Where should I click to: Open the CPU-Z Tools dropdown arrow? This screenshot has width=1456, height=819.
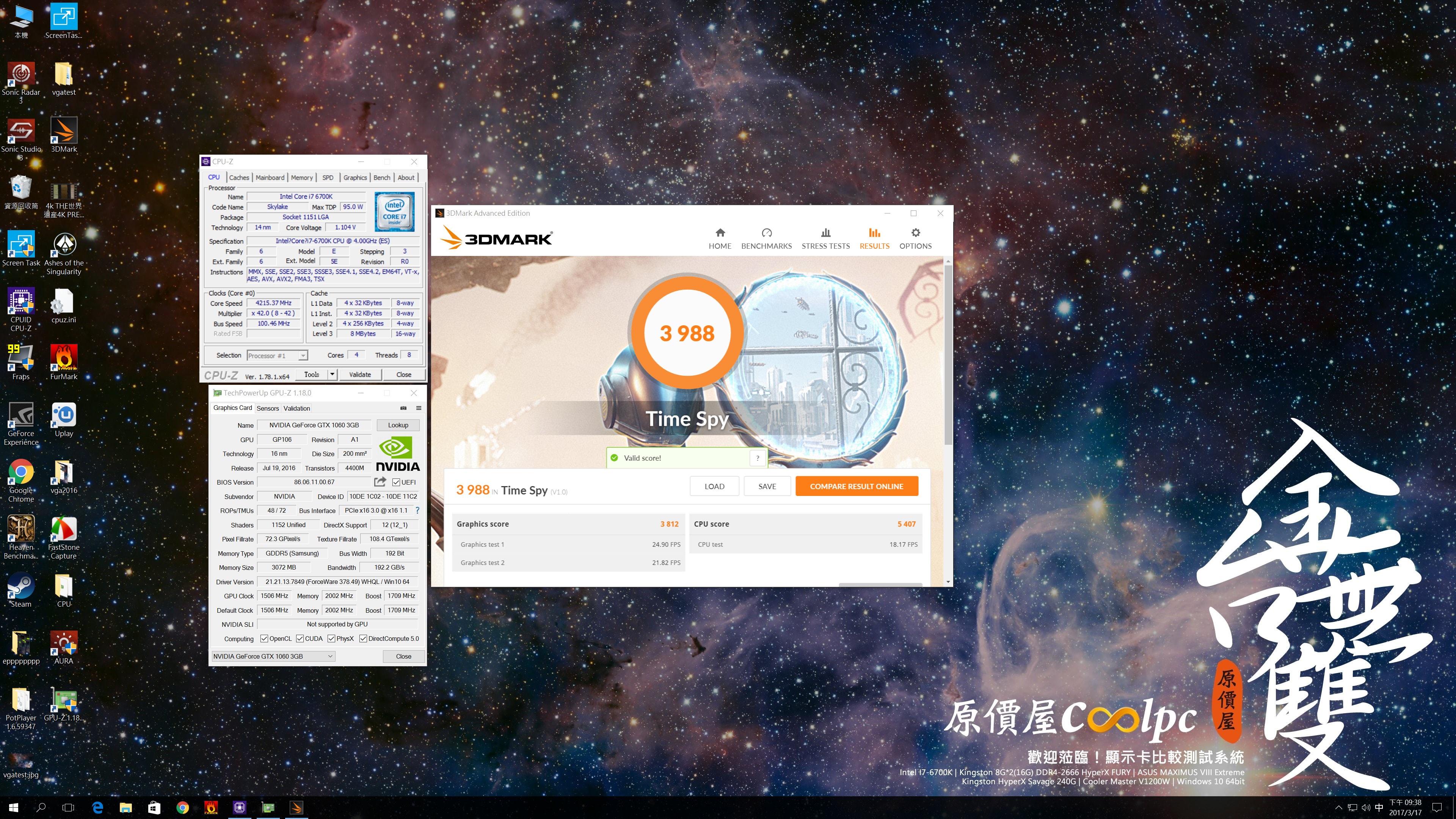(x=332, y=374)
